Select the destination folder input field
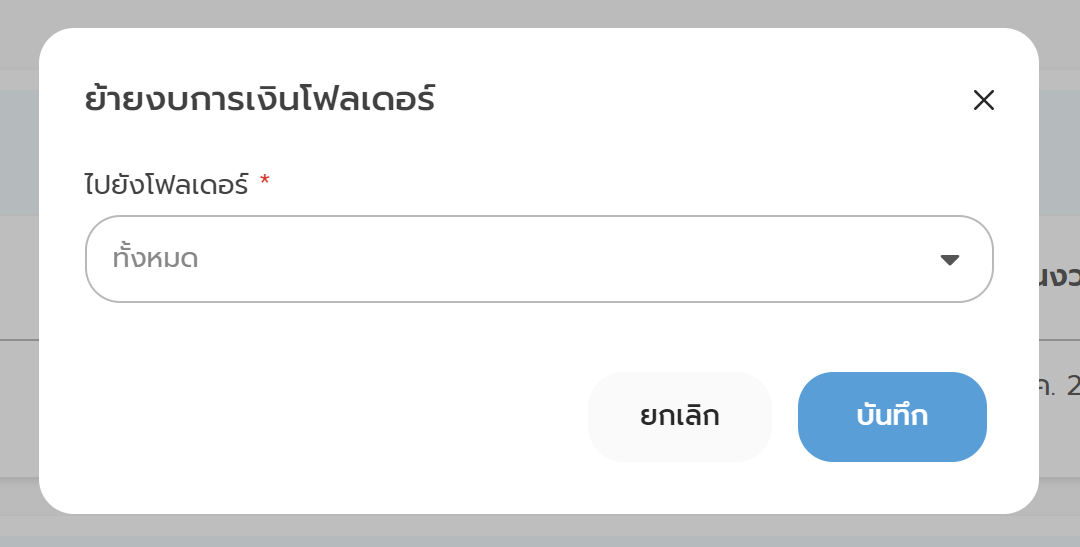This screenshot has width=1080, height=547. tap(539, 259)
